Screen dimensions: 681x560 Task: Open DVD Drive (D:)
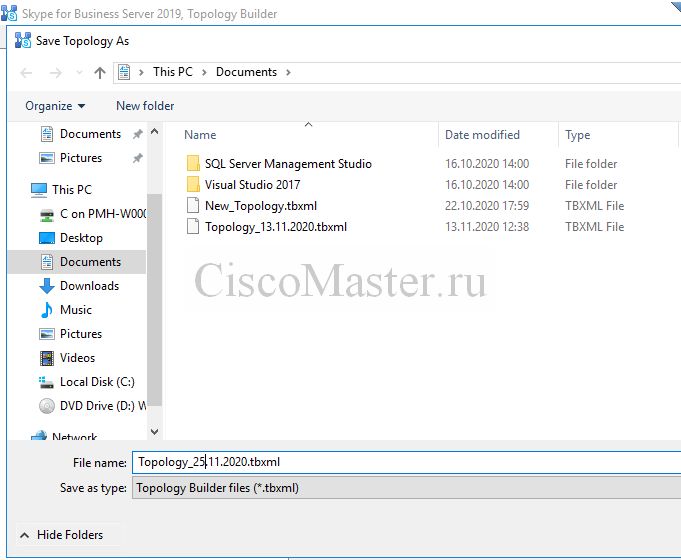(103, 406)
